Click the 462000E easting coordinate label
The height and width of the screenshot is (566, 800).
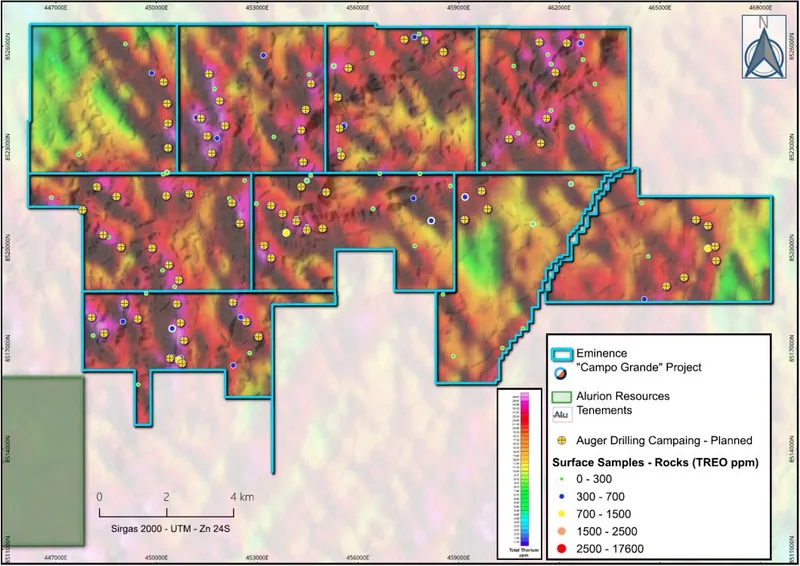pyautogui.click(x=559, y=8)
